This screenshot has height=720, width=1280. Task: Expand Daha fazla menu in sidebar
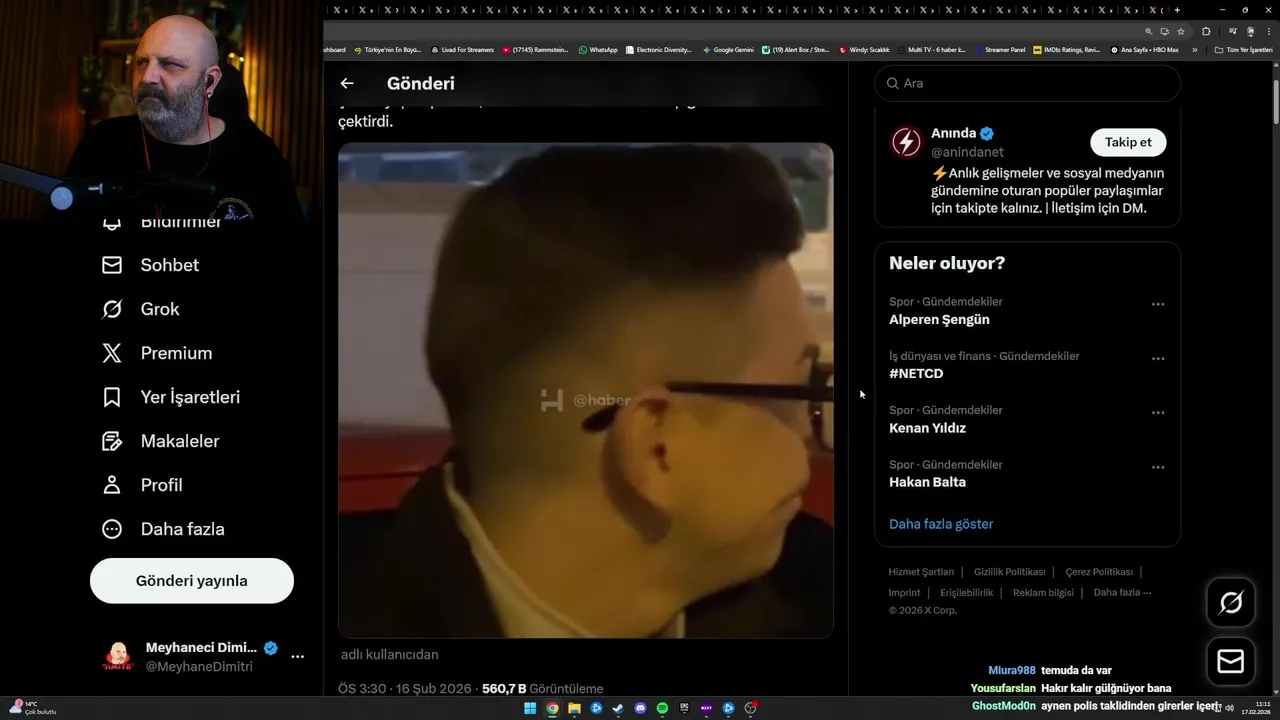tap(164, 529)
